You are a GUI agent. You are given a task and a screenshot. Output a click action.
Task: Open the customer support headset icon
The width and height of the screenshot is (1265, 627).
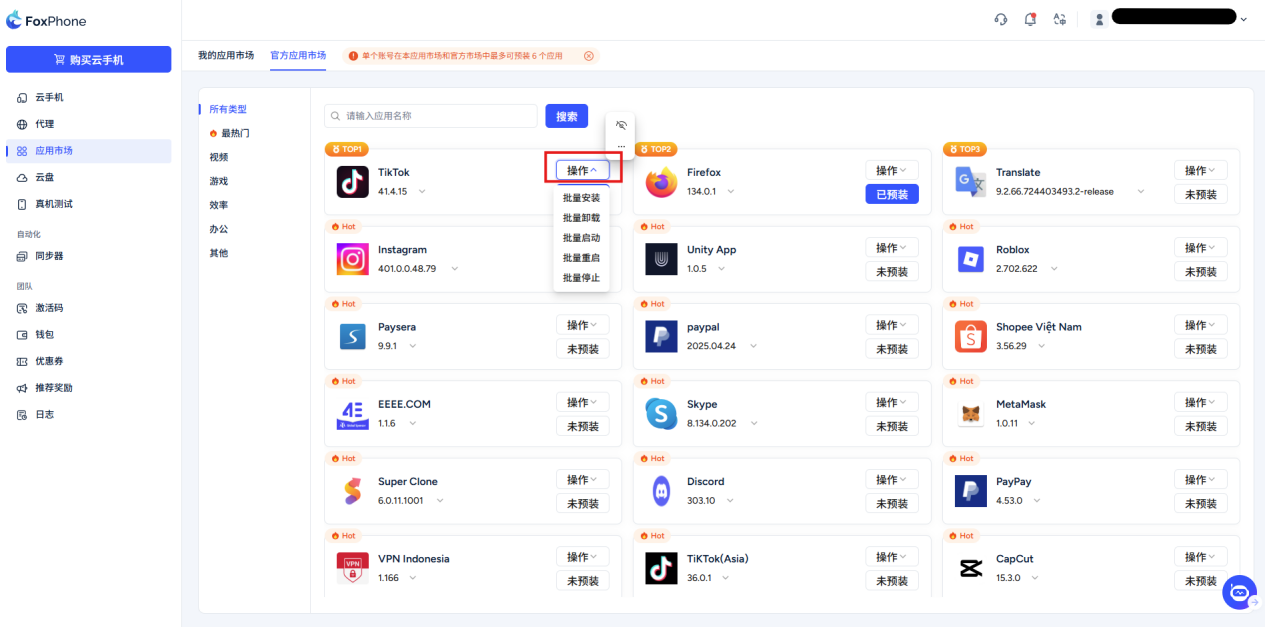(x=1001, y=19)
